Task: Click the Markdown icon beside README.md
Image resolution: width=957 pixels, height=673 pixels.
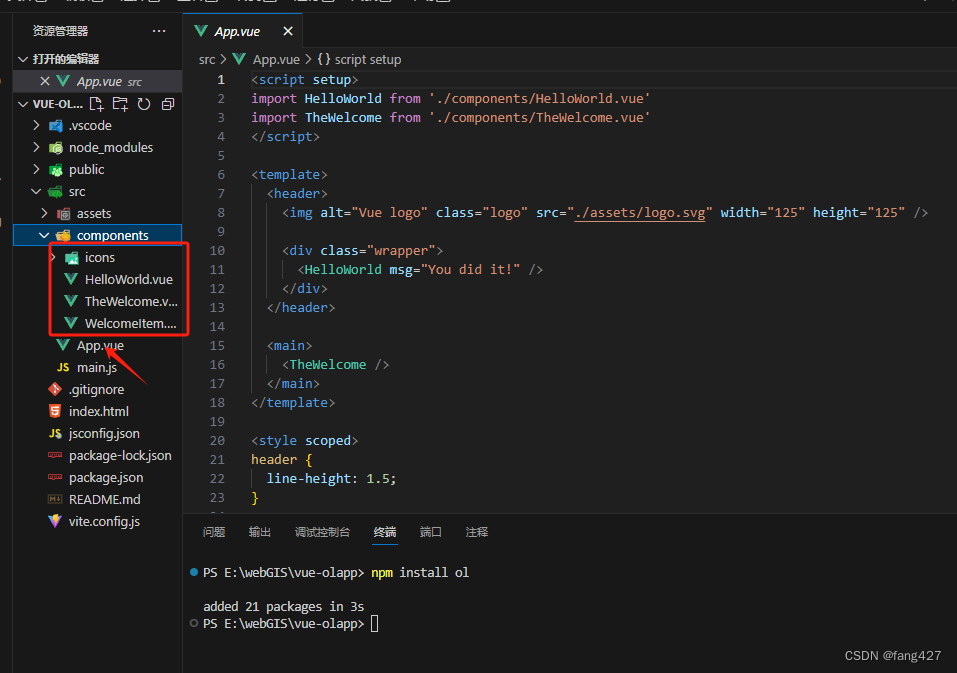Action: [56, 499]
